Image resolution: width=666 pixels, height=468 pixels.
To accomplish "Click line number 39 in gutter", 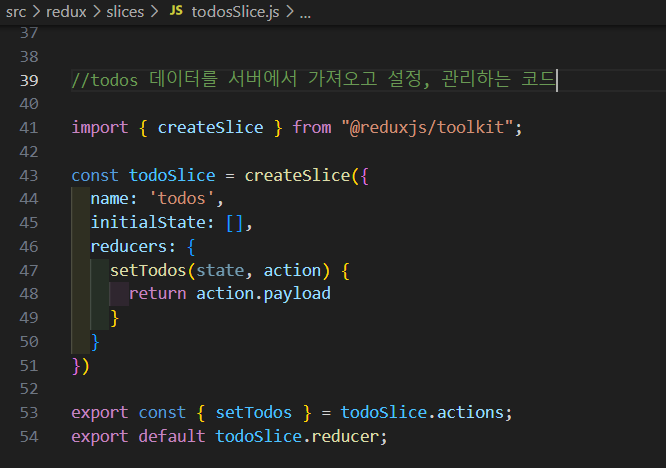I will point(29,80).
